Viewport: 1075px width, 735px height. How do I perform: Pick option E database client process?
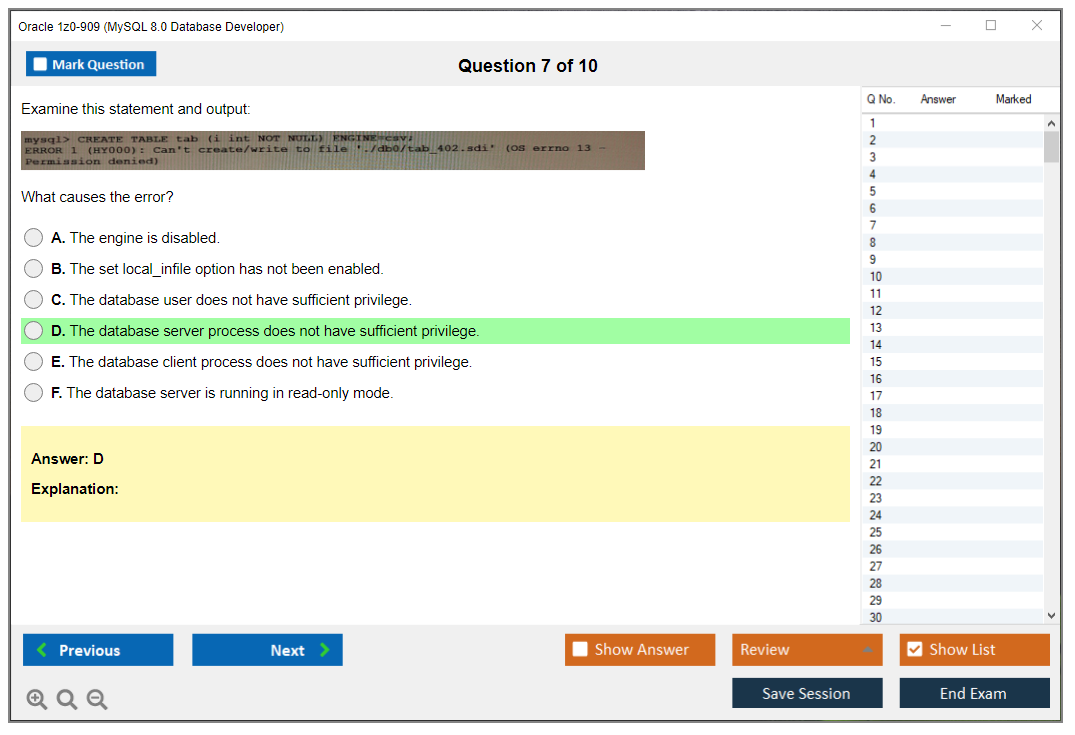(34, 362)
